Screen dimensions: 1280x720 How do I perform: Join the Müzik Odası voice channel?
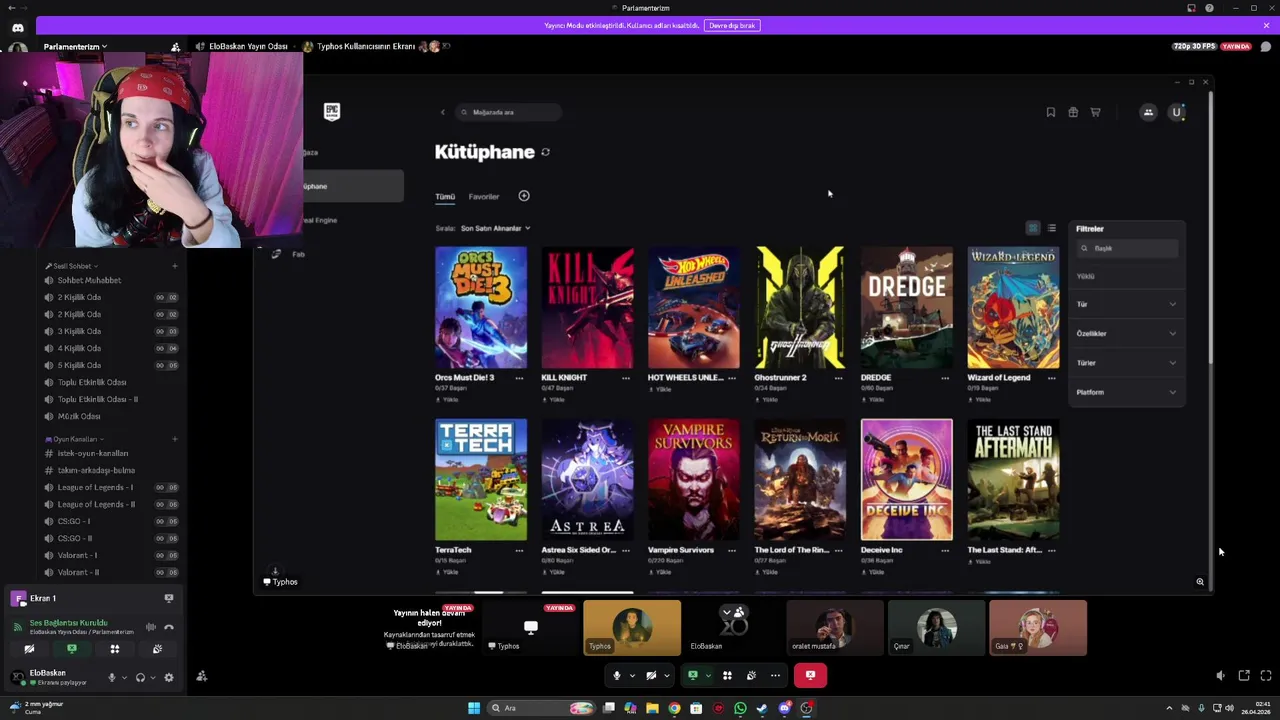[79, 417]
